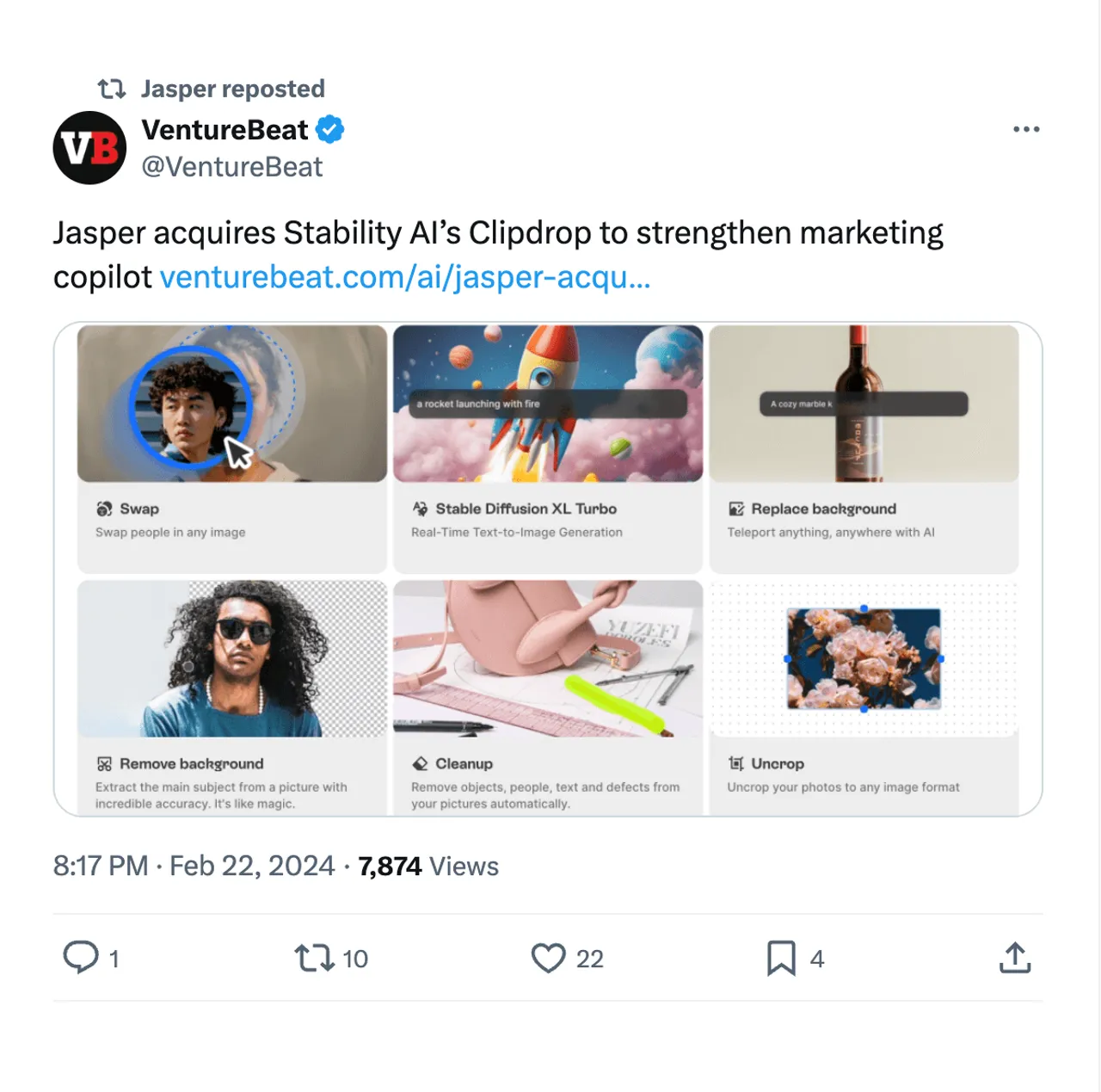
Task: Click the Cleanup pink bag image
Action: point(548,658)
